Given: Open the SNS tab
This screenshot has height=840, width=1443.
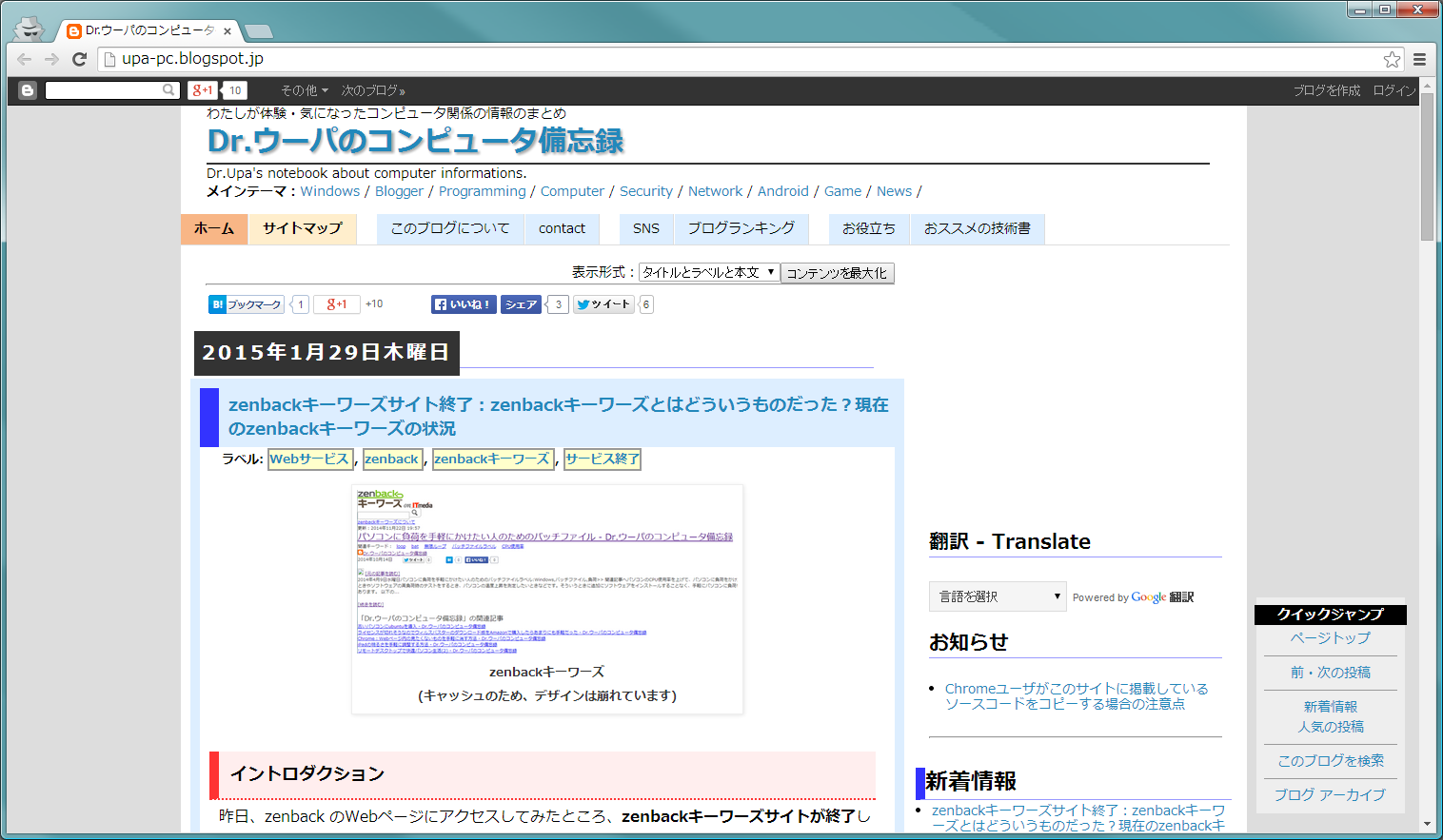Looking at the screenshot, I should tap(646, 228).
